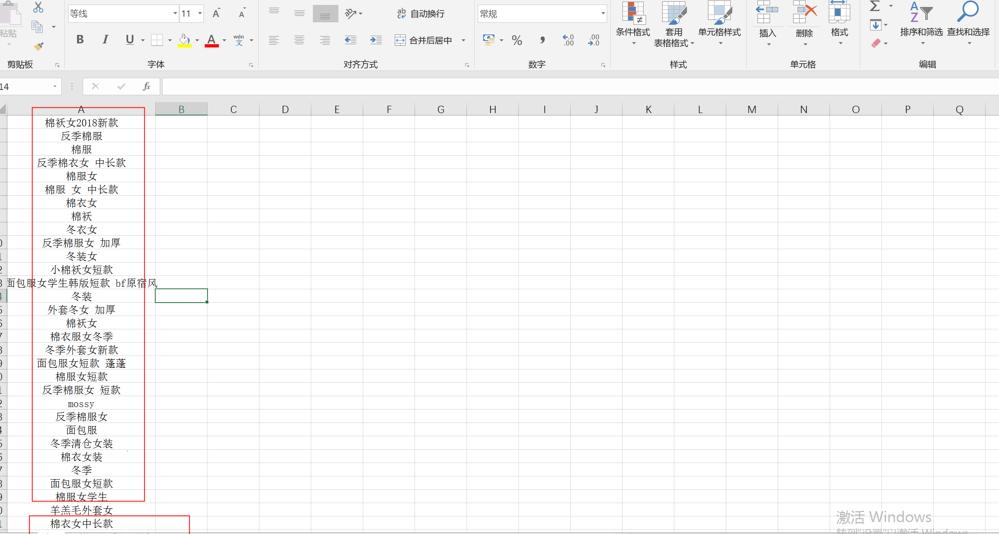
Task: Open number group dialog launcher
Action: click(x=603, y=65)
